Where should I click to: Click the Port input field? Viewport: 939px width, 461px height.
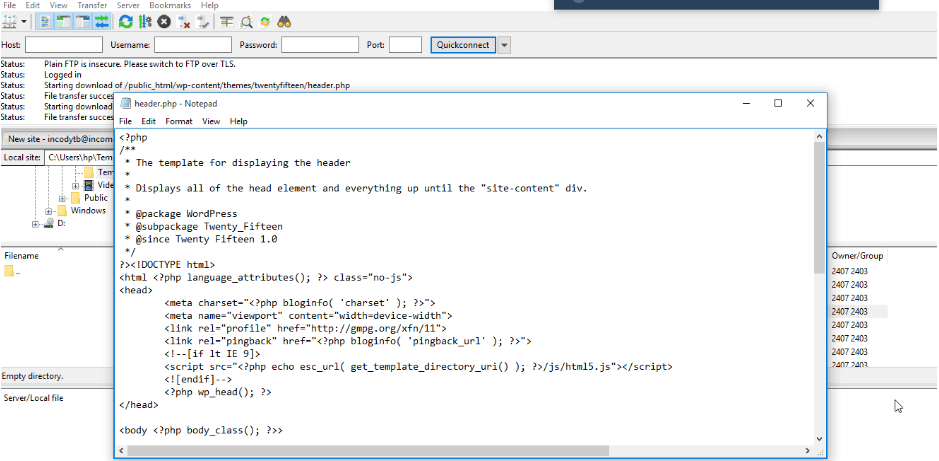(x=405, y=45)
